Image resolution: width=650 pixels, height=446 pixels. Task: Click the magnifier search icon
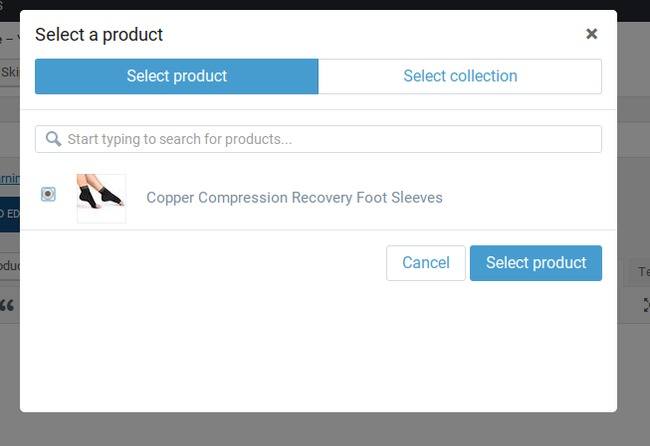(x=53, y=139)
